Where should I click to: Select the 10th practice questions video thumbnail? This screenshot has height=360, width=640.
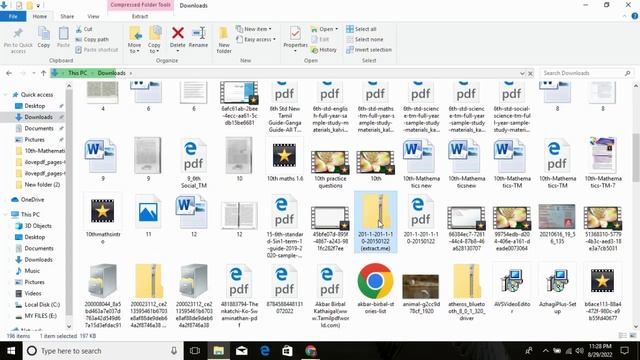coord(330,163)
